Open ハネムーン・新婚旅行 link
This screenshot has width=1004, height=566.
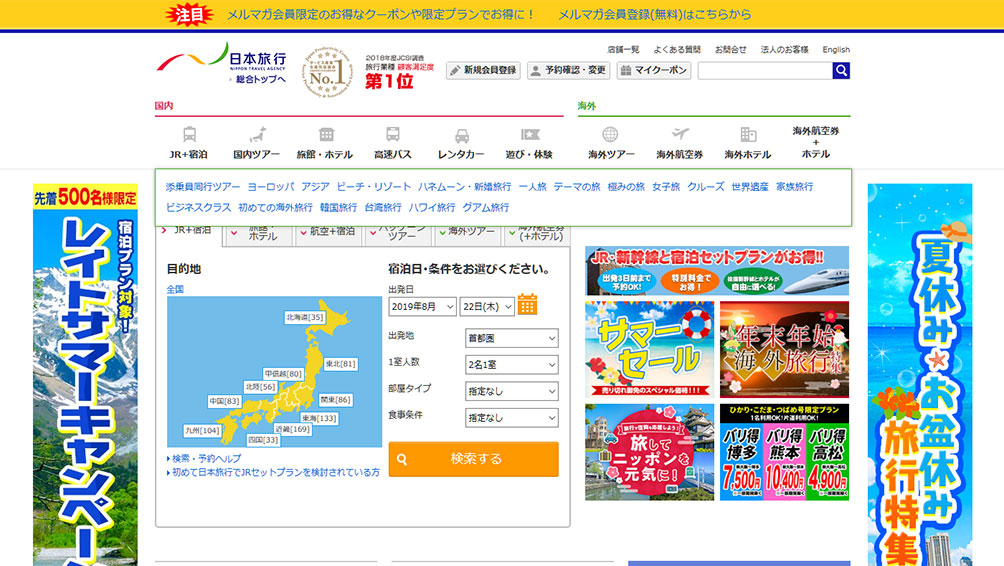464,187
